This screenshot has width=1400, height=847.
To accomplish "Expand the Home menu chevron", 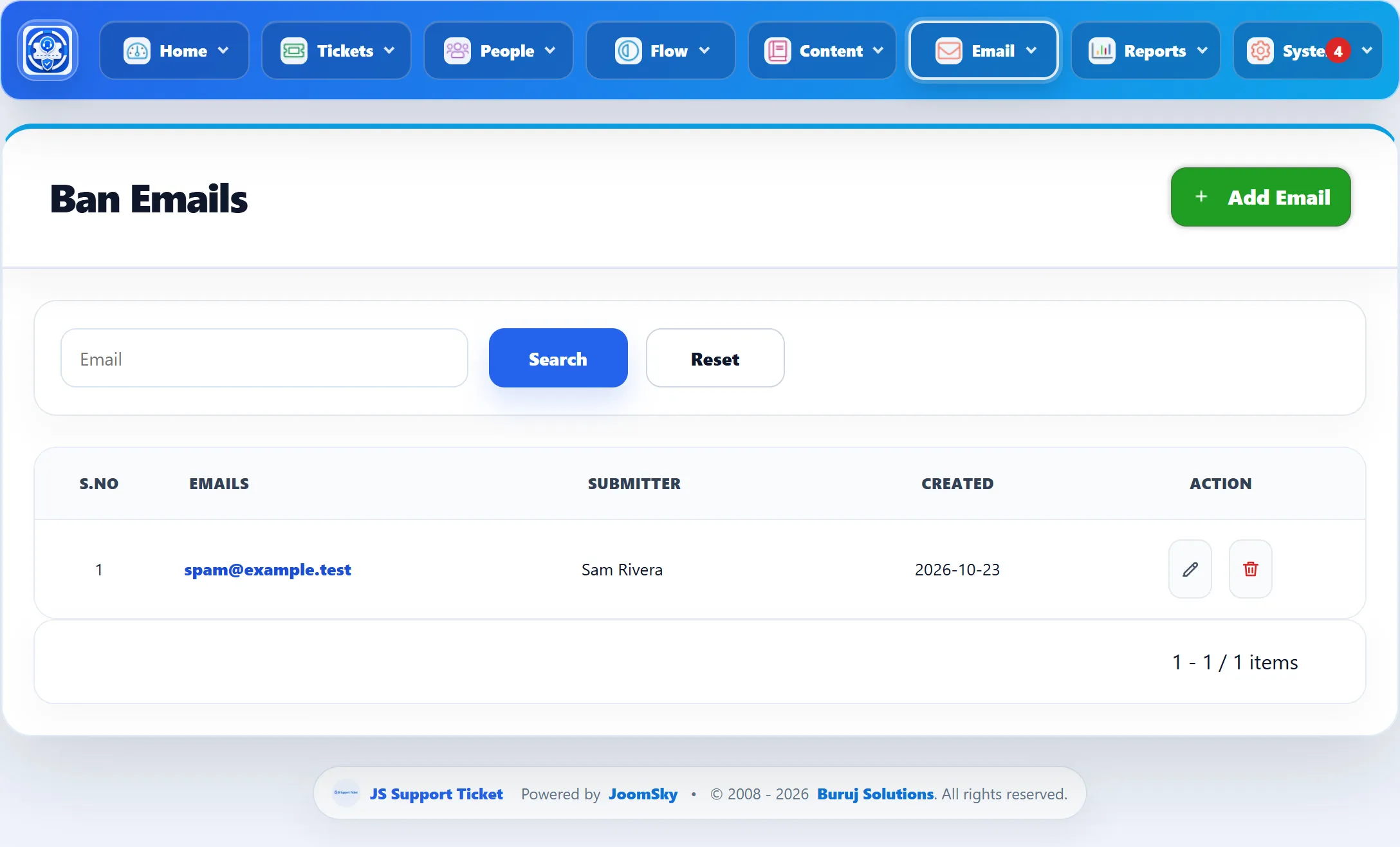I will tap(223, 51).
